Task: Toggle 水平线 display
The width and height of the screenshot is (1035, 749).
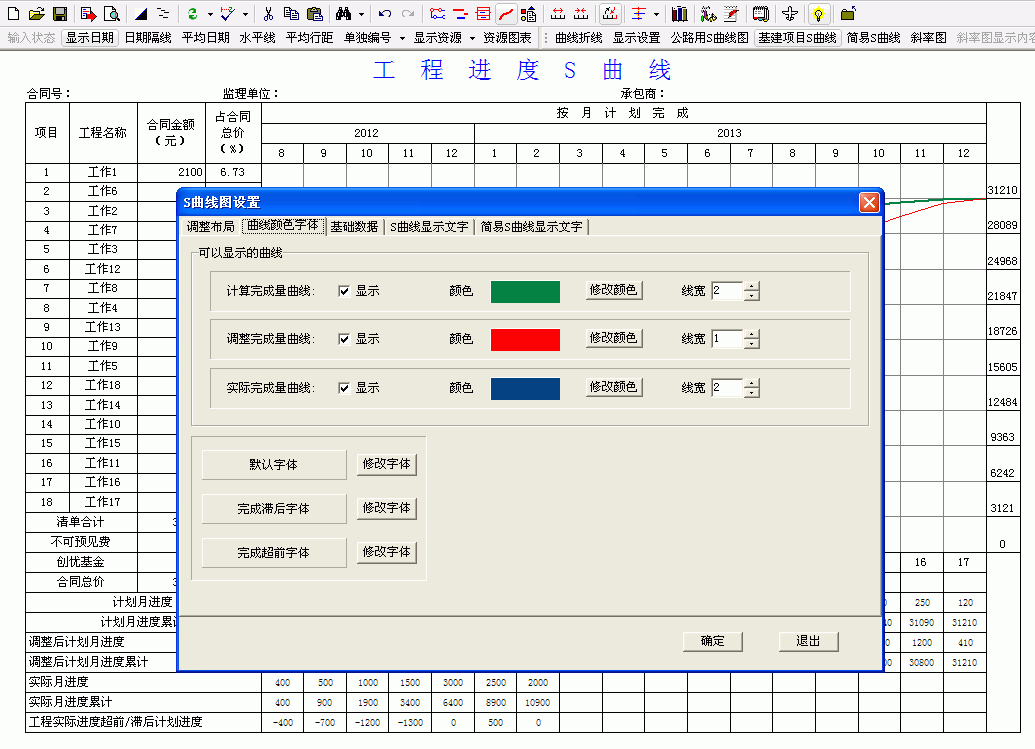Action: 257,38
